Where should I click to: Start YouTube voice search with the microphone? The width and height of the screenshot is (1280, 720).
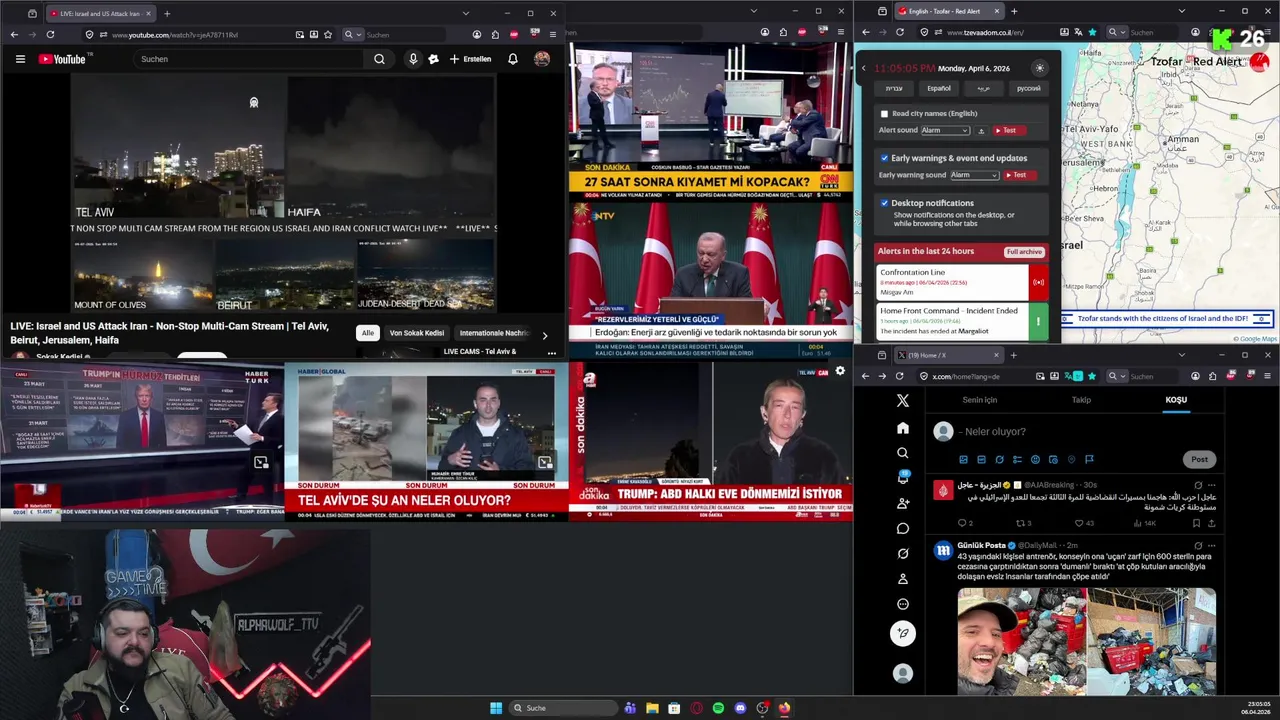413,59
